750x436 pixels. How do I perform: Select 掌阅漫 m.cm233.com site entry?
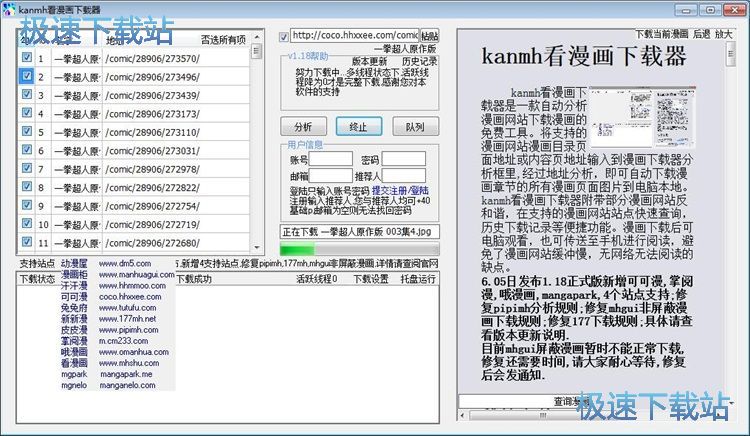tap(105, 341)
